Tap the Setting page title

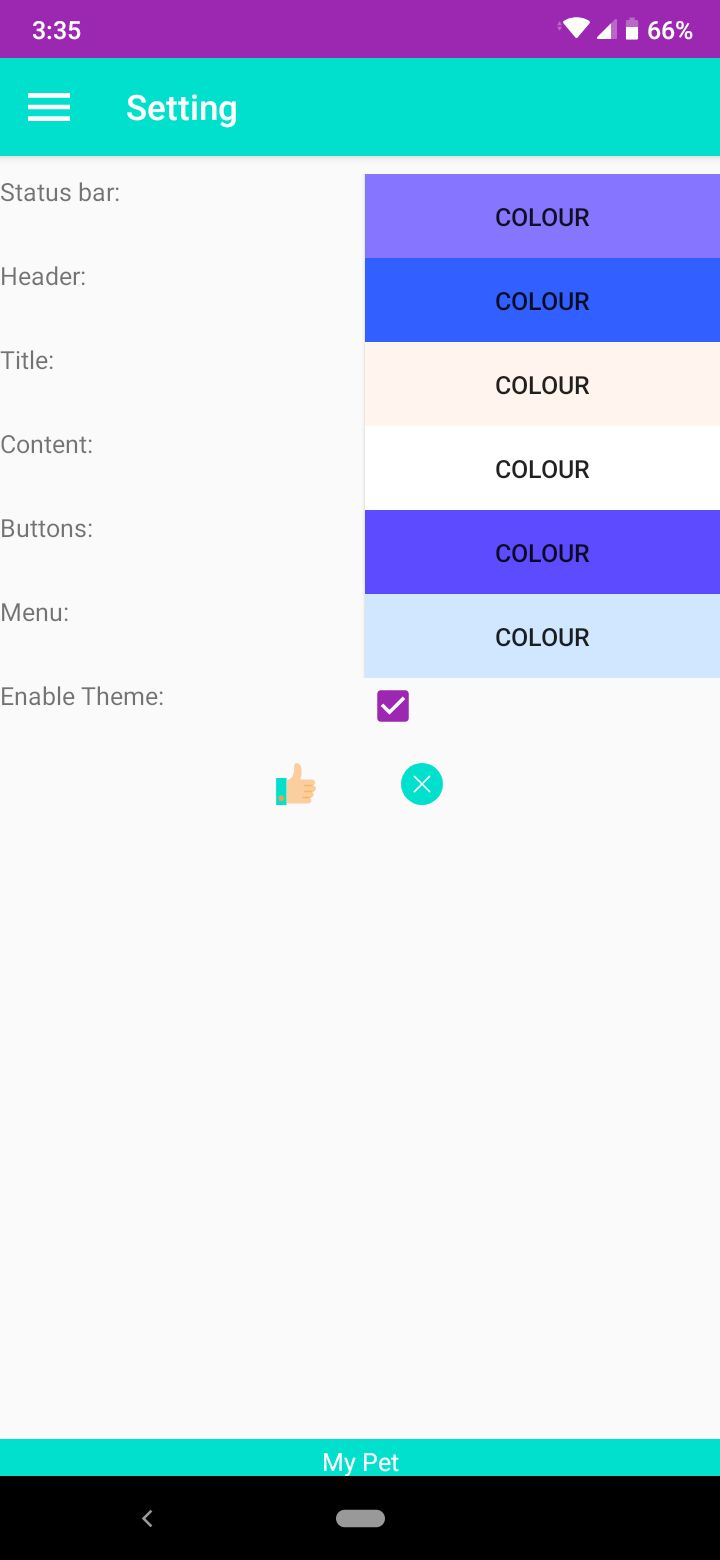181,108
